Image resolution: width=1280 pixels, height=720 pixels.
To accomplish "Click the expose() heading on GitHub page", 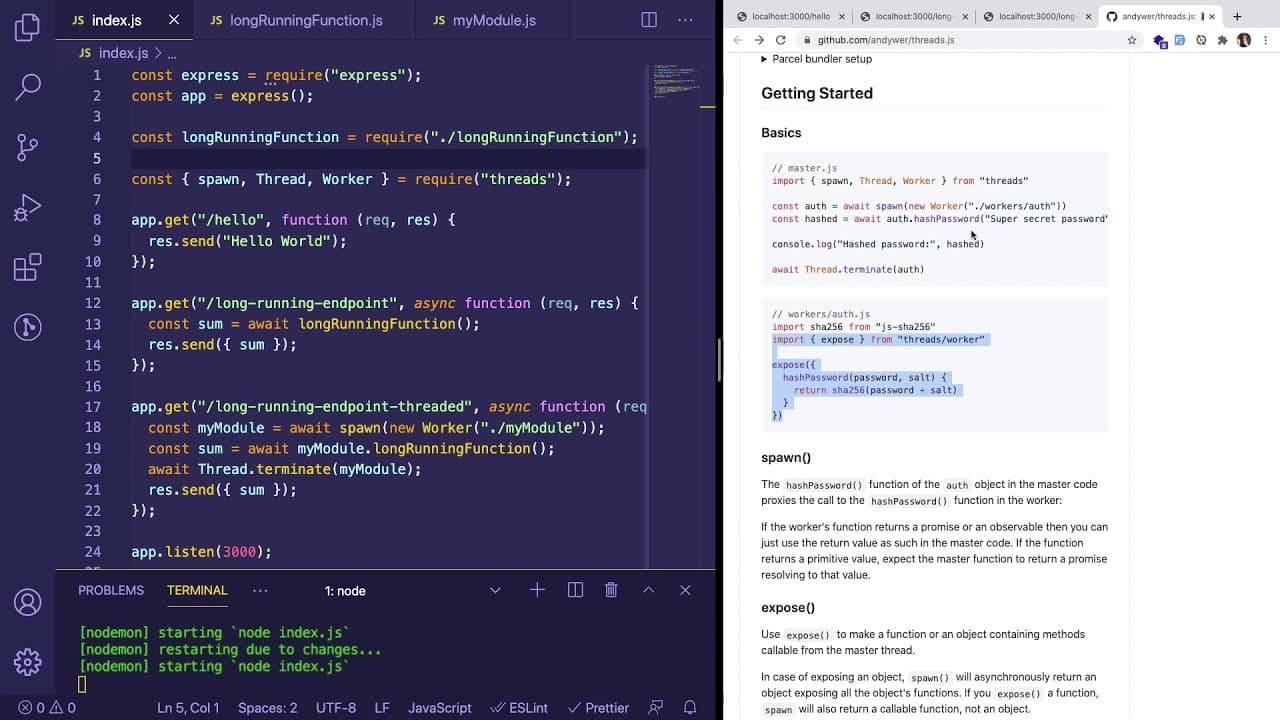I will 788,608.
